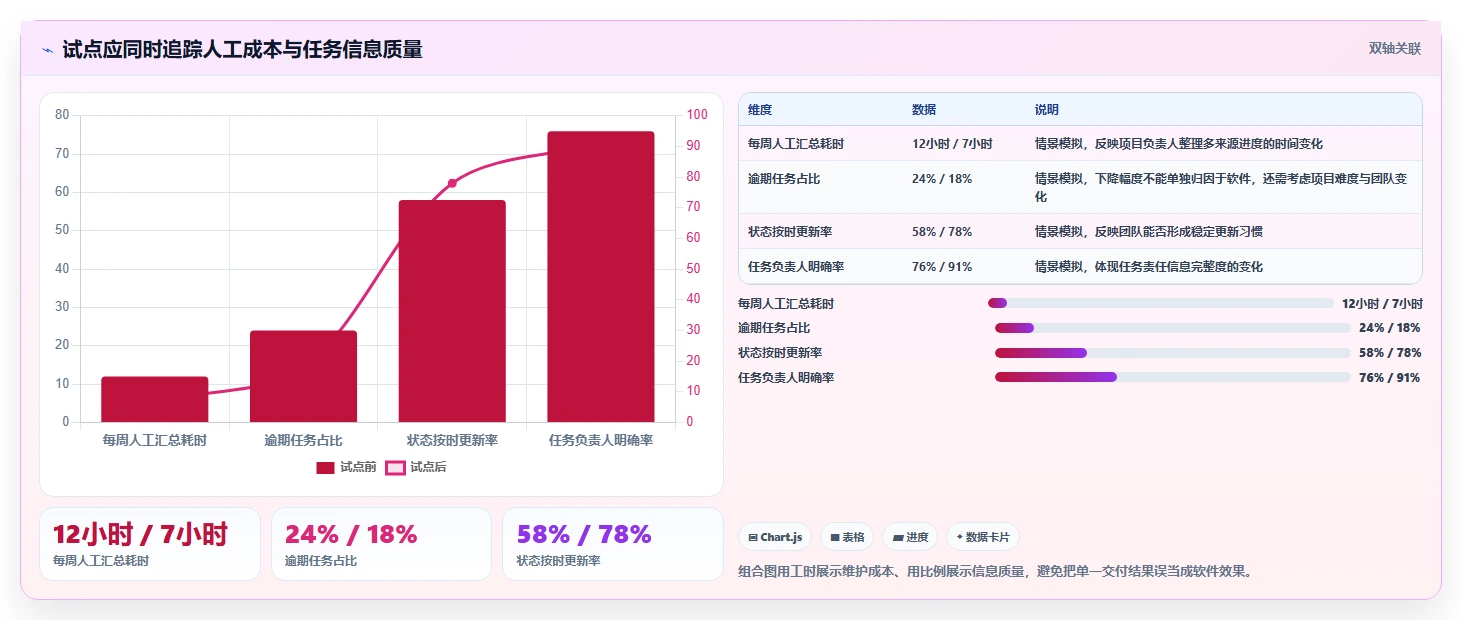
Task: Select the 进度 chip
Action: click(x=910, y=537)
